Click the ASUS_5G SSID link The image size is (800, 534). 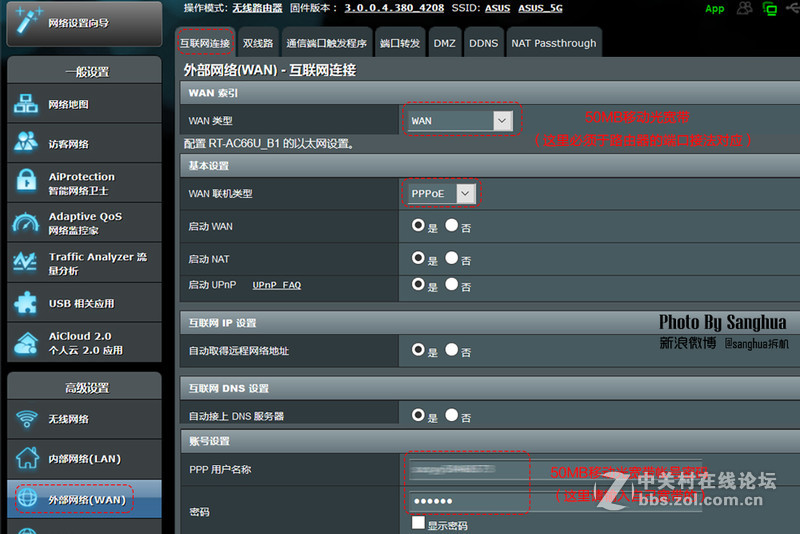click(x=540, y=8)
